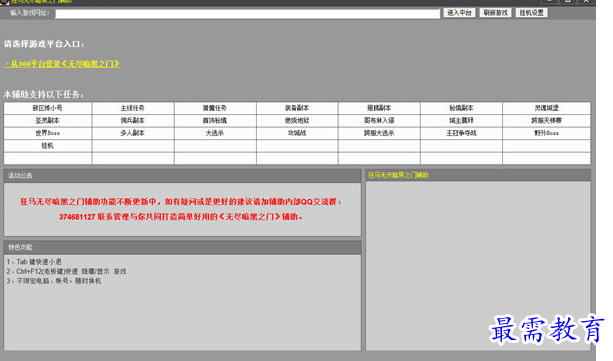This screenshot has height=361, width=613.
Task: Click the game URL input field
Action: pos(247,14)
